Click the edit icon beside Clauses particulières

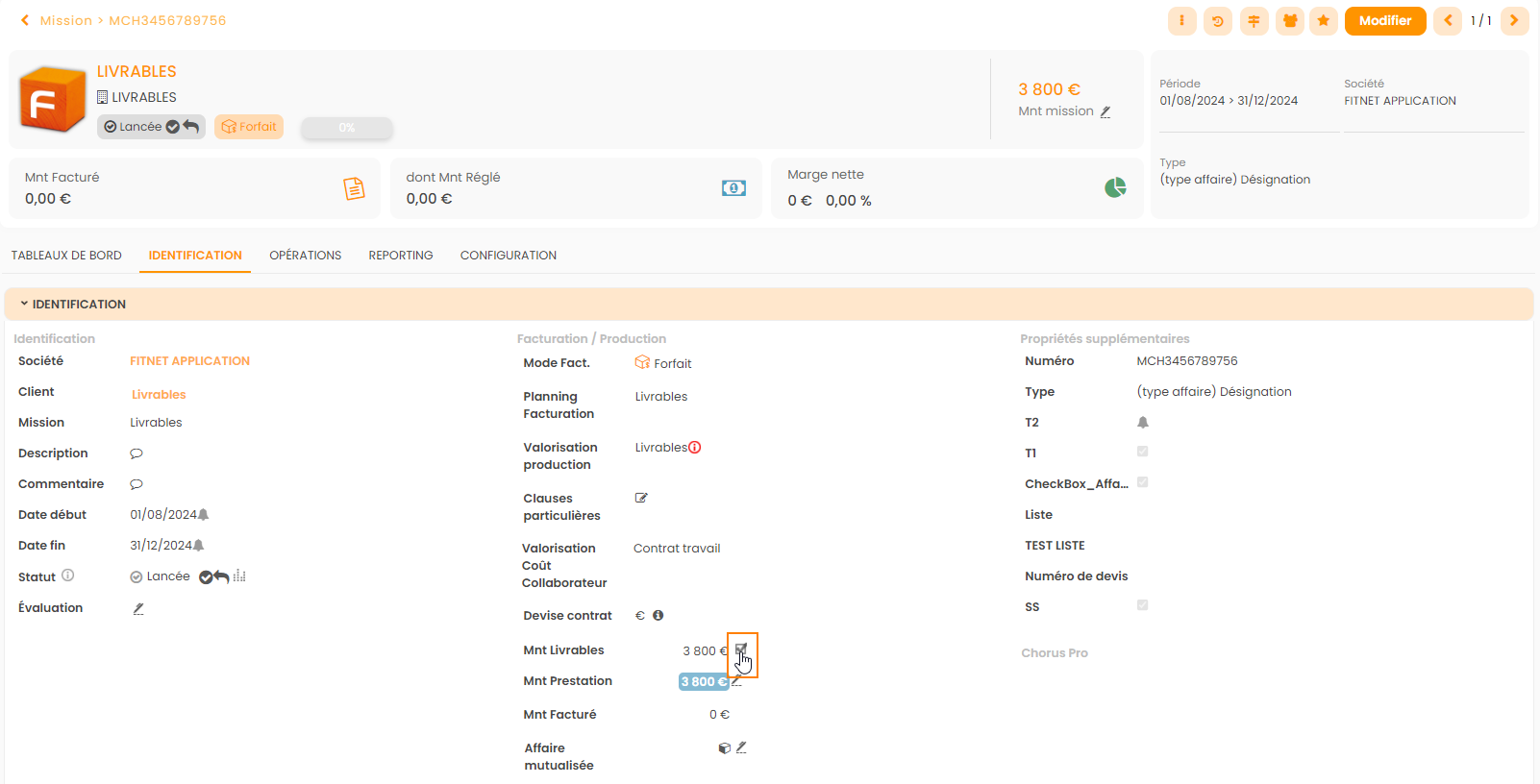coord(641,498)
